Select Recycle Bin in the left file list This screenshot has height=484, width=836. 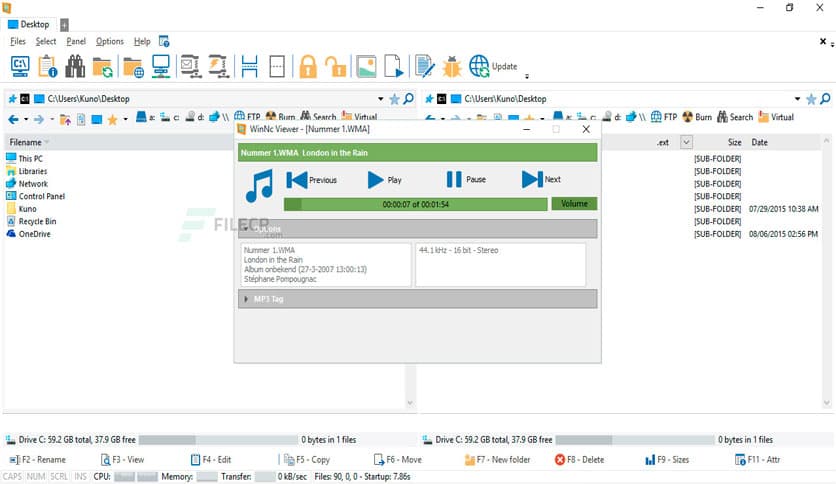click(x=31, y=221)
